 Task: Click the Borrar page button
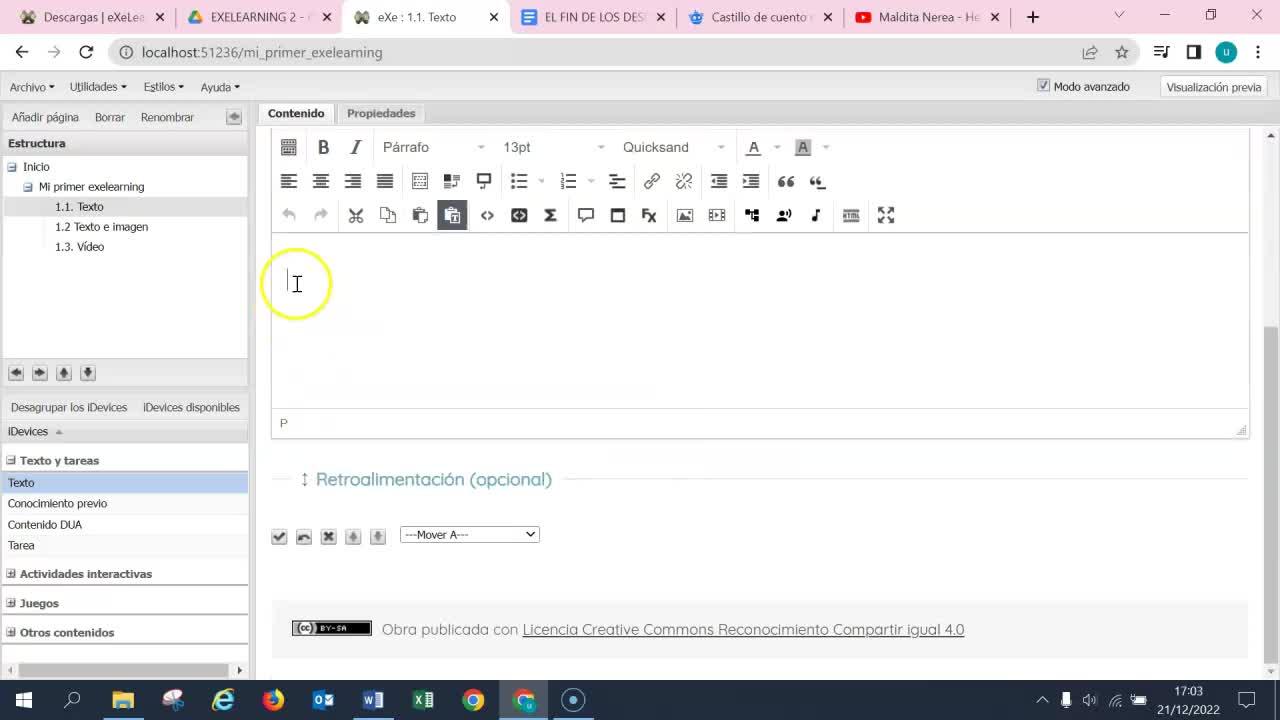tap(110, 117)
